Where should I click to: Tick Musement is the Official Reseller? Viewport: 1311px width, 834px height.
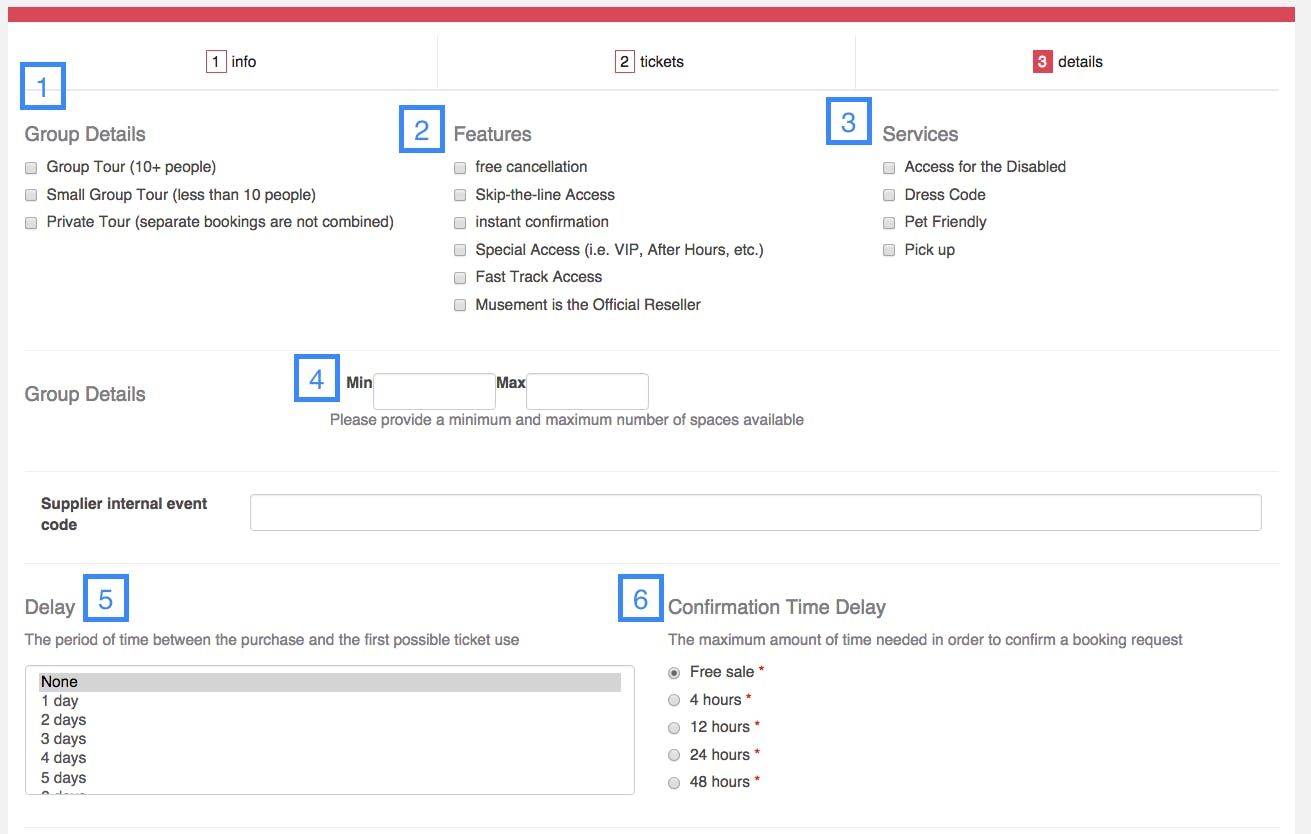460,305
